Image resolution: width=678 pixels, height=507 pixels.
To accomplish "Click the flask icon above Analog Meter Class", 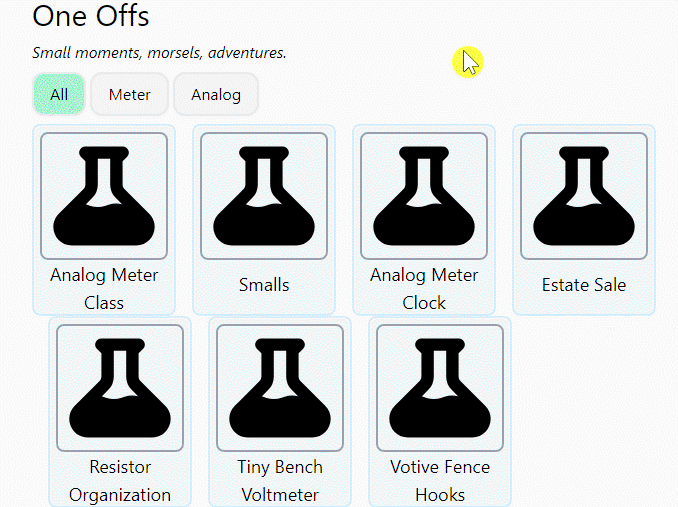I will pos(104,196).
